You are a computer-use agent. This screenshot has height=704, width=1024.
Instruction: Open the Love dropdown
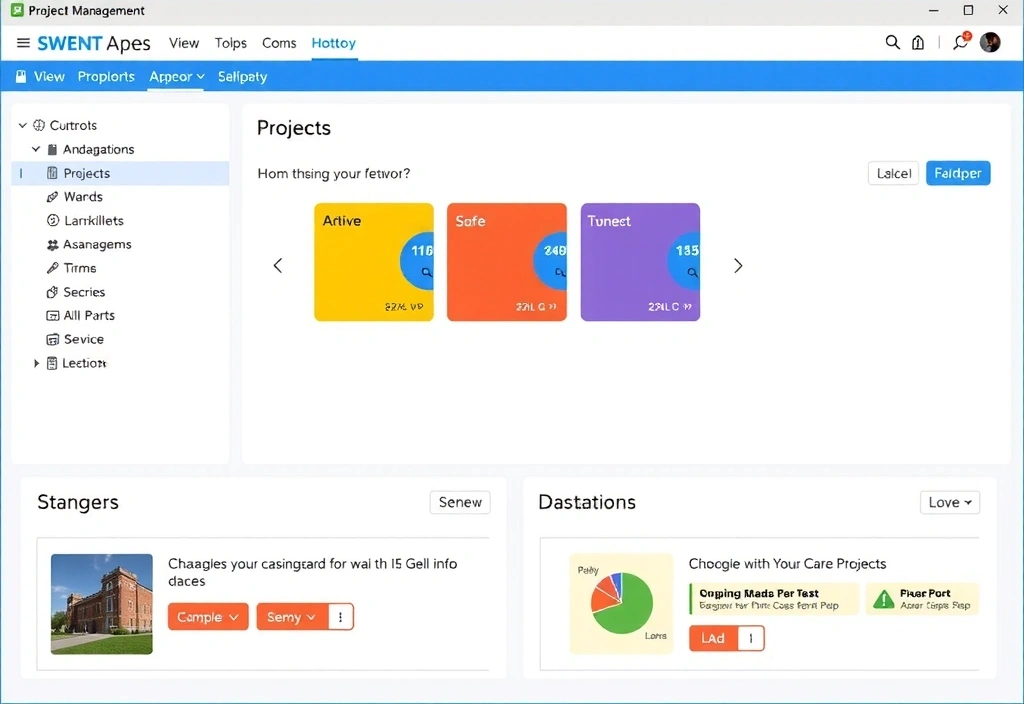pyautogui.click(x=949, y=502)
